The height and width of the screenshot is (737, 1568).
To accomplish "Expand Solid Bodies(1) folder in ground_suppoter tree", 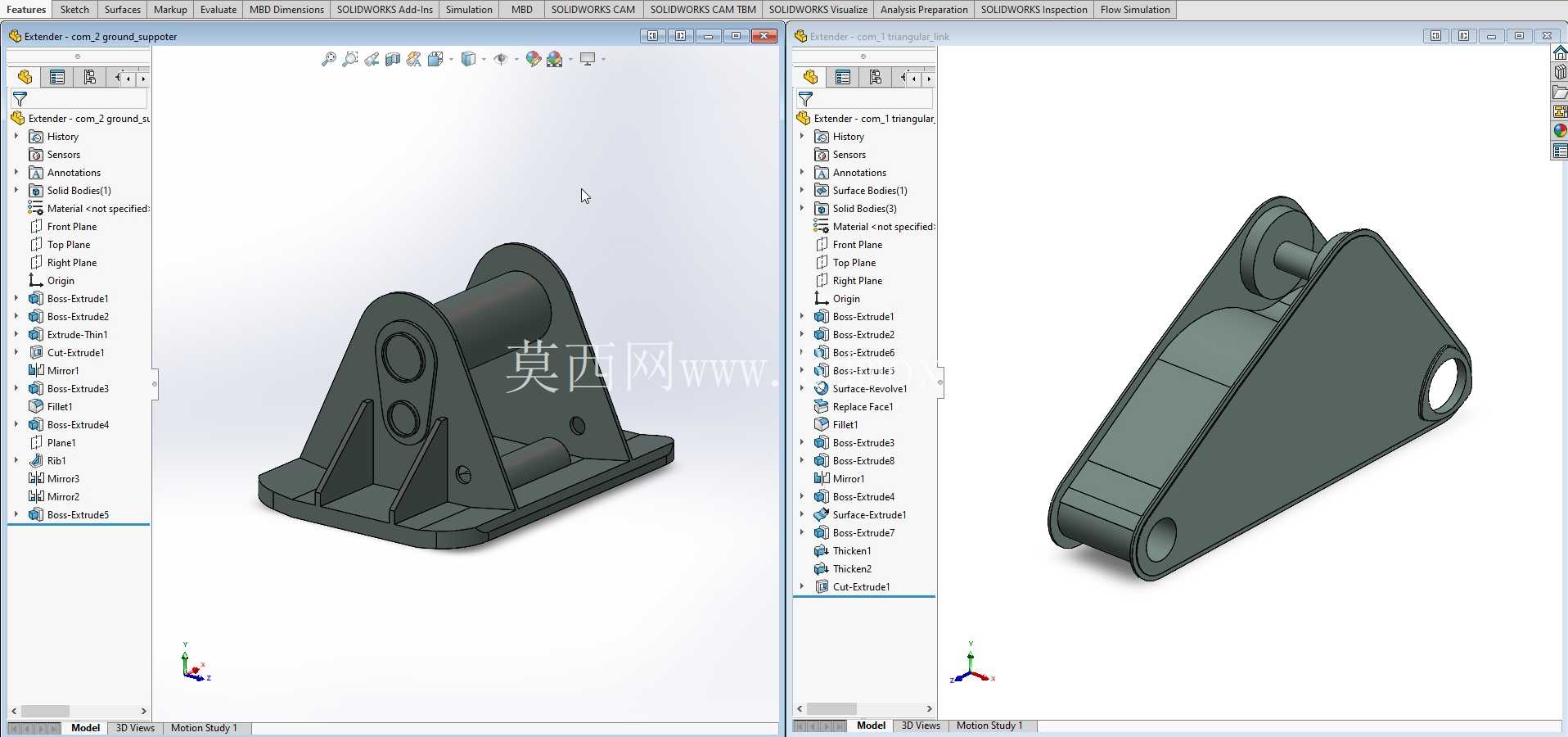I will click(x=16, y=190).
